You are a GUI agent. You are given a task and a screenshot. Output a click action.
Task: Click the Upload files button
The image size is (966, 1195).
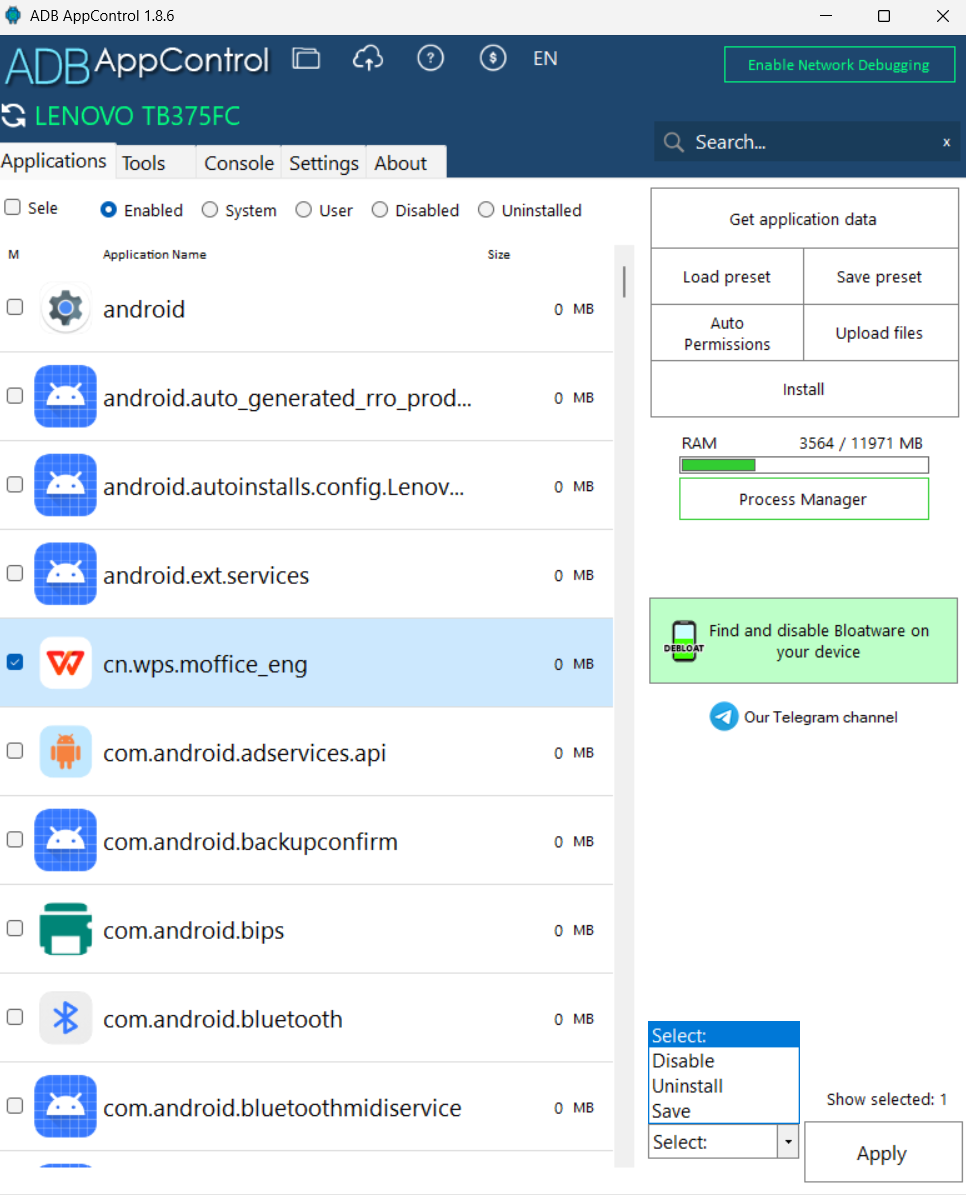[x=880, y=333]
